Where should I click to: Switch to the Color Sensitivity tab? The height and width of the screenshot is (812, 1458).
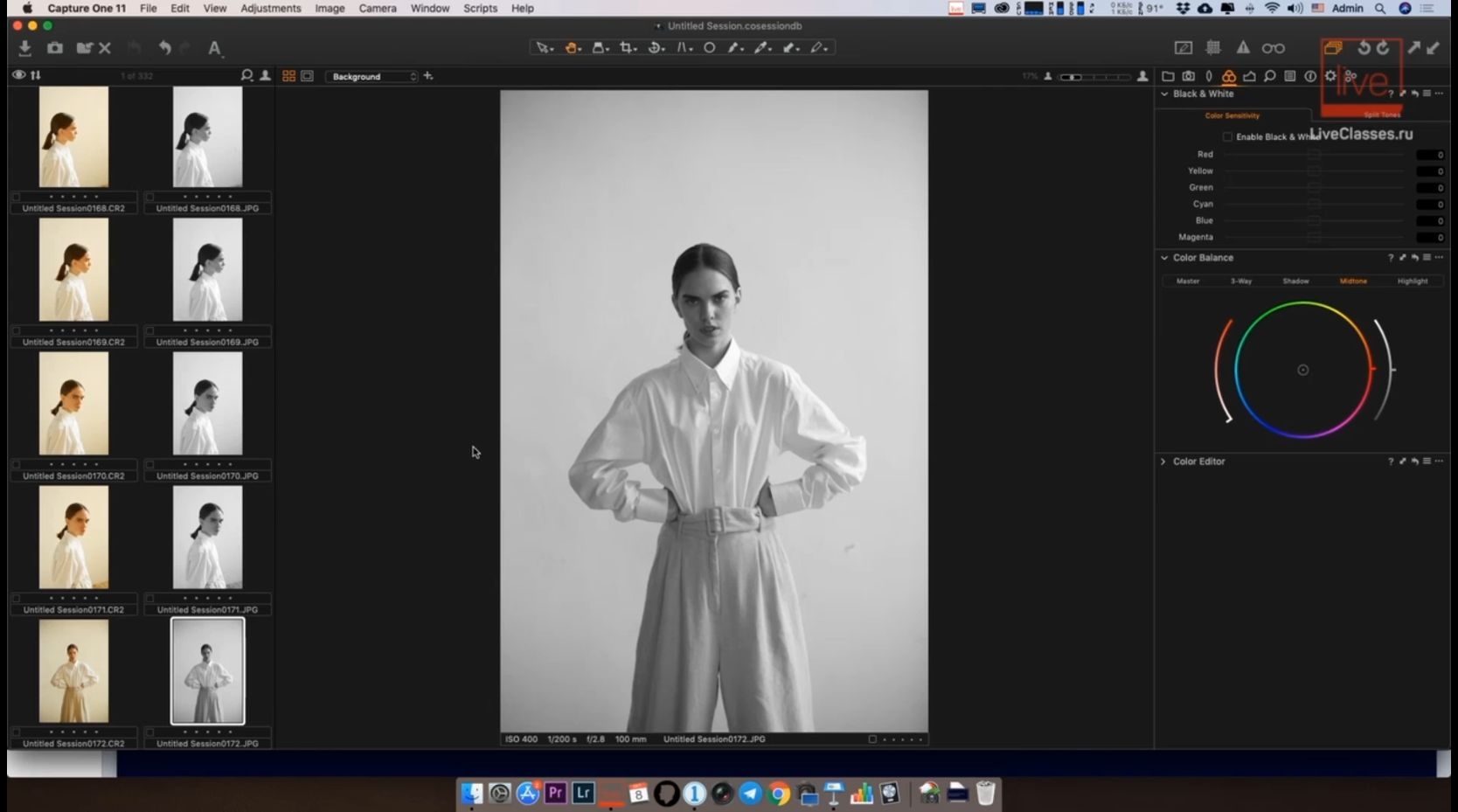1232,115
